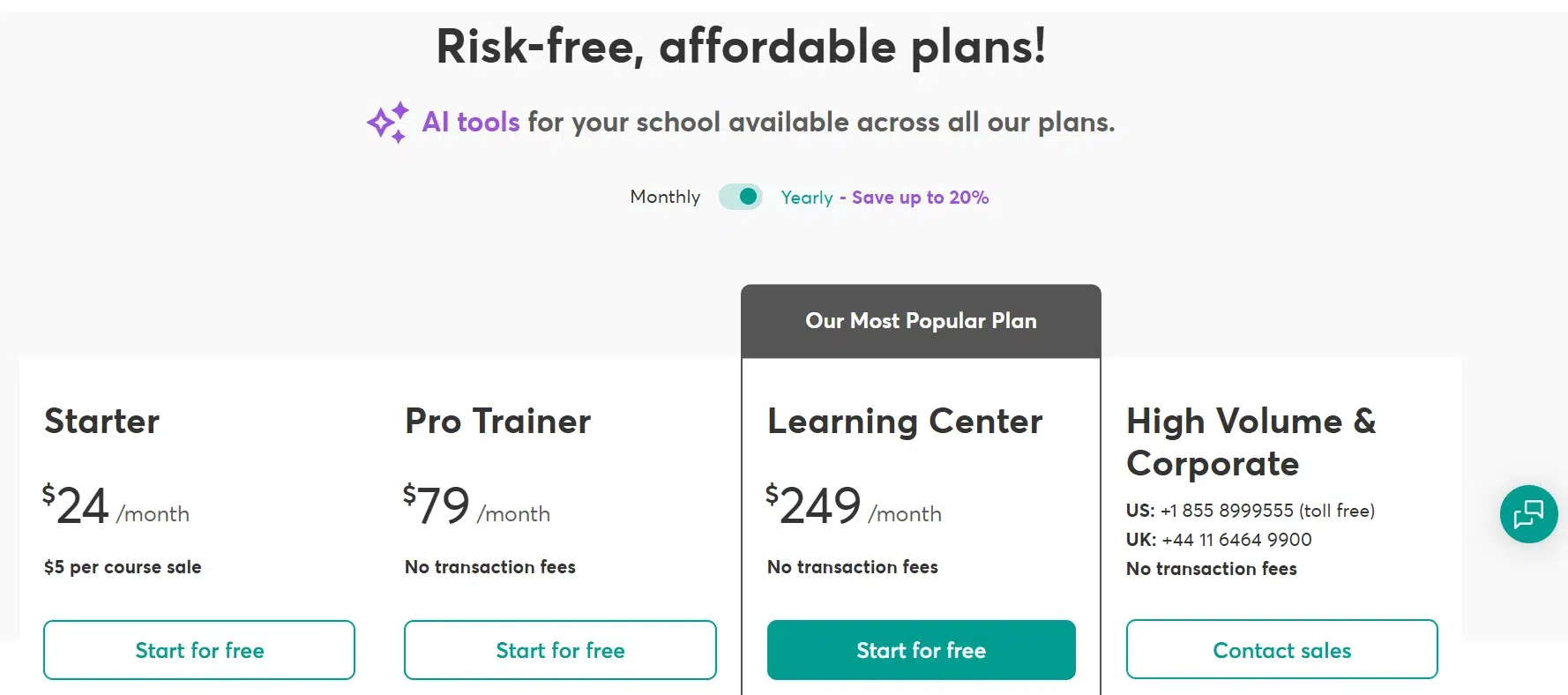Open the live chat bubble icon
Image resolution: width=1568 pixels, height=695 pixels.
click(x=1528, y=514)
